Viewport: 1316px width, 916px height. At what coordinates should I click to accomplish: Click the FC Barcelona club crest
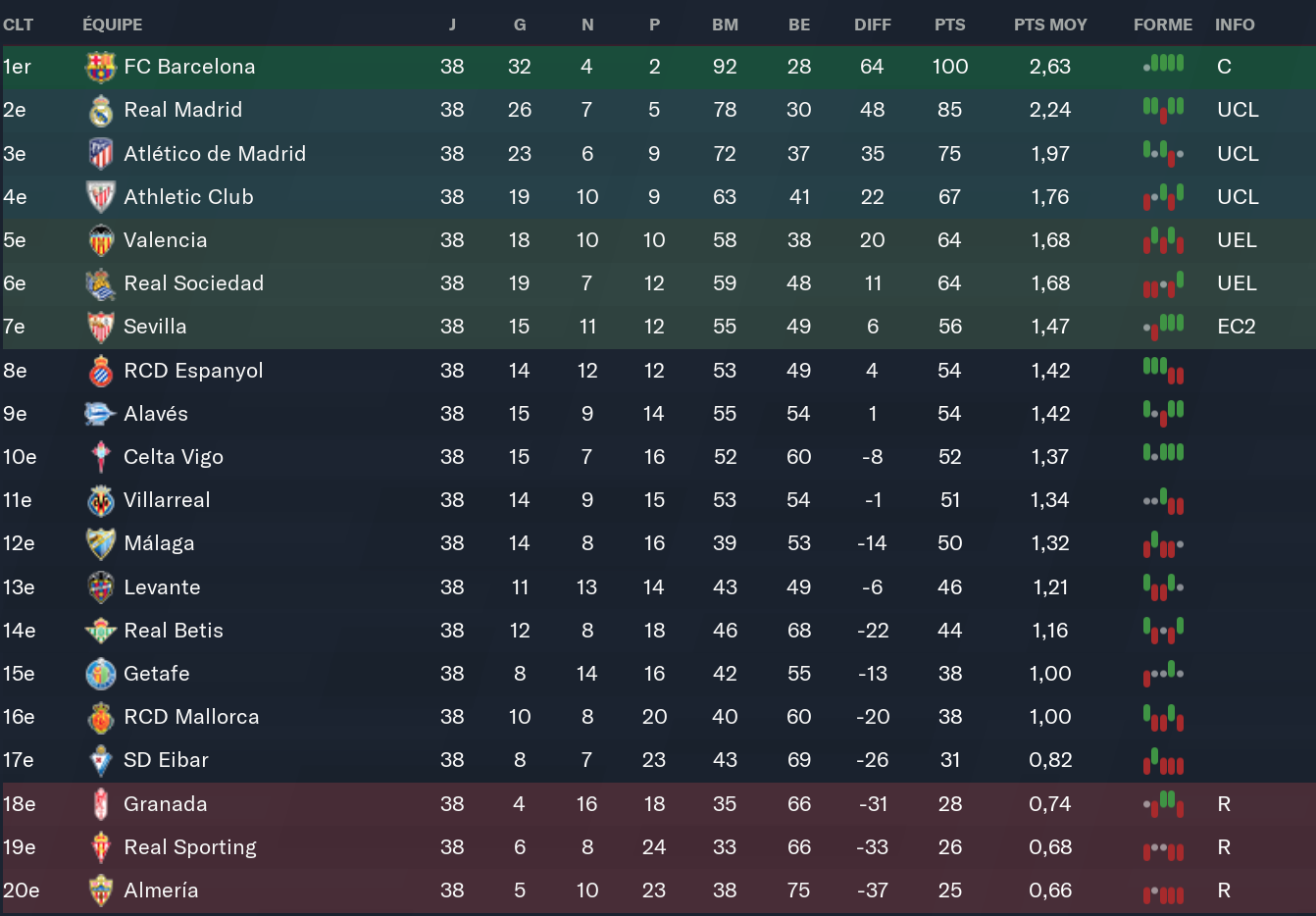[100, 67]
